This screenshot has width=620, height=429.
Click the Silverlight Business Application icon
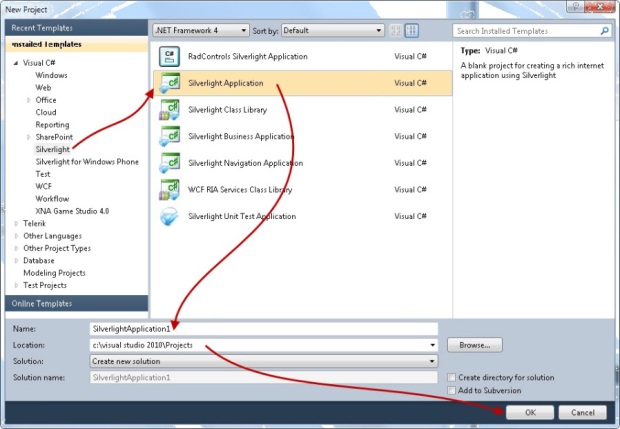click(x=169, y=136)
